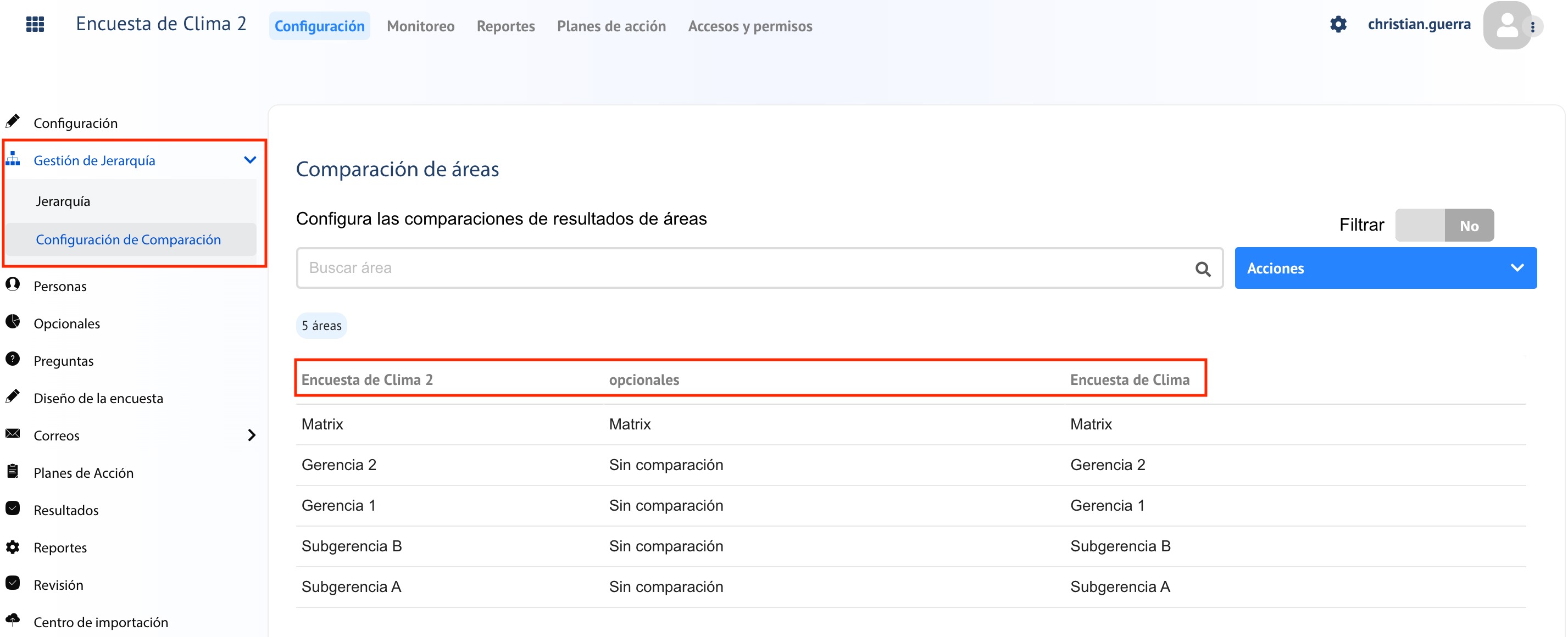
Task: Open the Planes de acción tab
Action: 611,26
